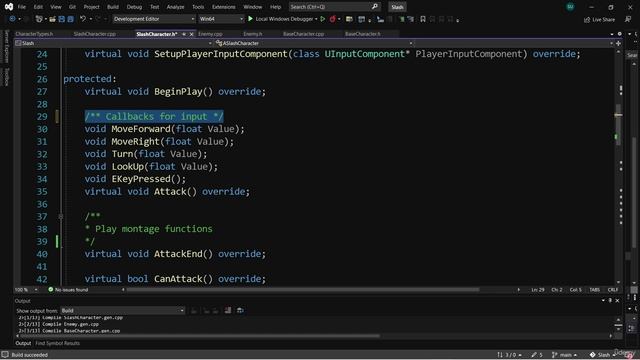Open the Development Editor configuration dropdown
This screenshot has height=360, width=640.
pyautogui.click(x=154, y=19)
